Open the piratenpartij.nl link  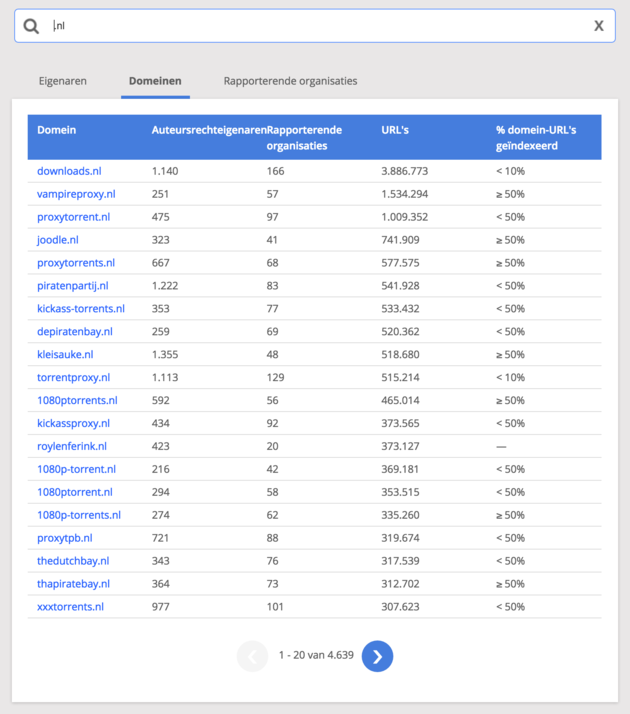(73, 286)
